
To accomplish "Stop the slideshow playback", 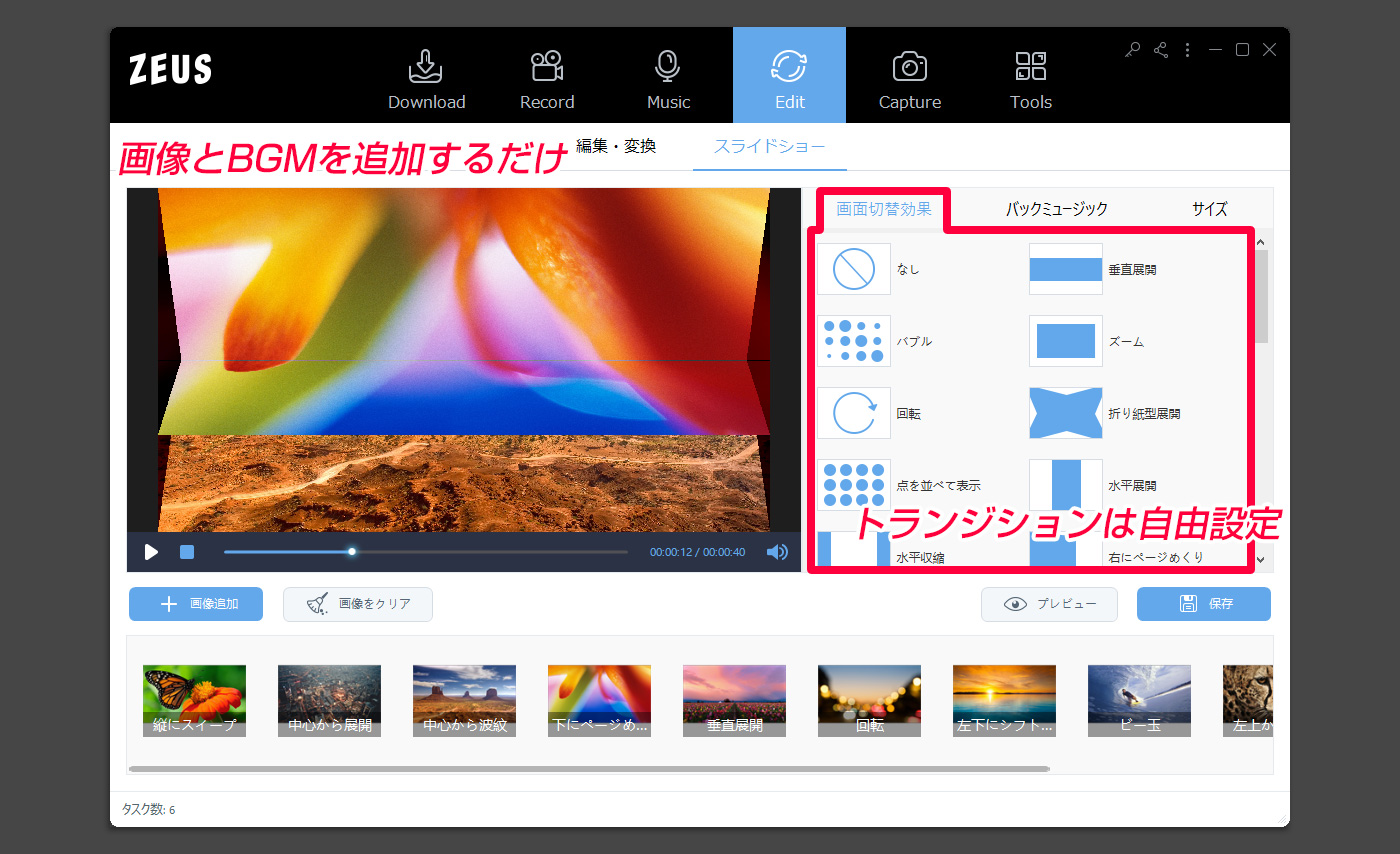I will 187,552.
